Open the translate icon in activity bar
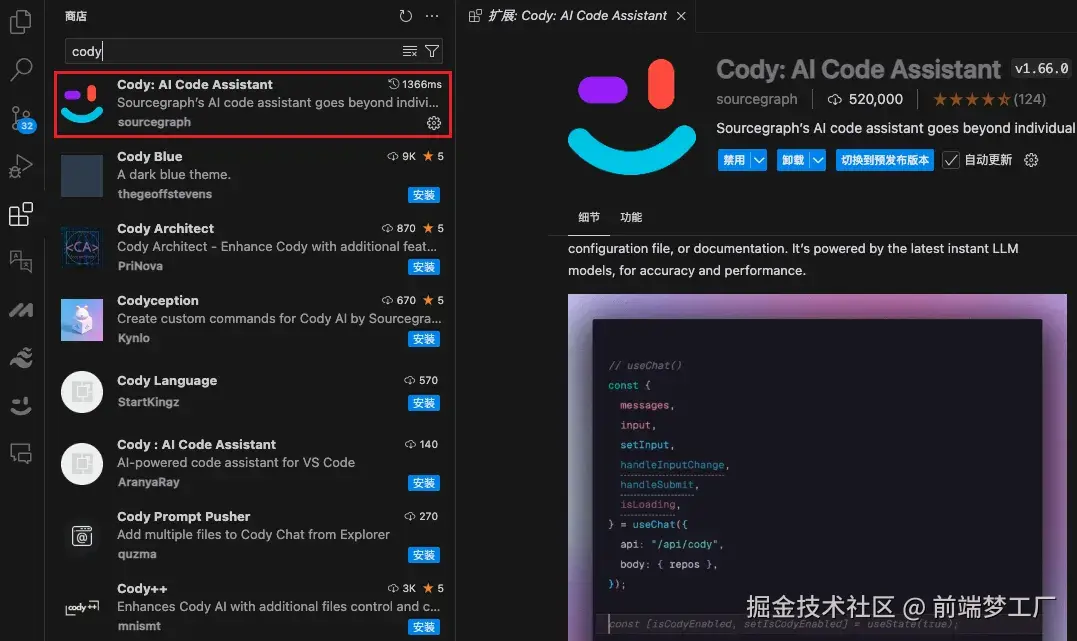 click(21, 261)
